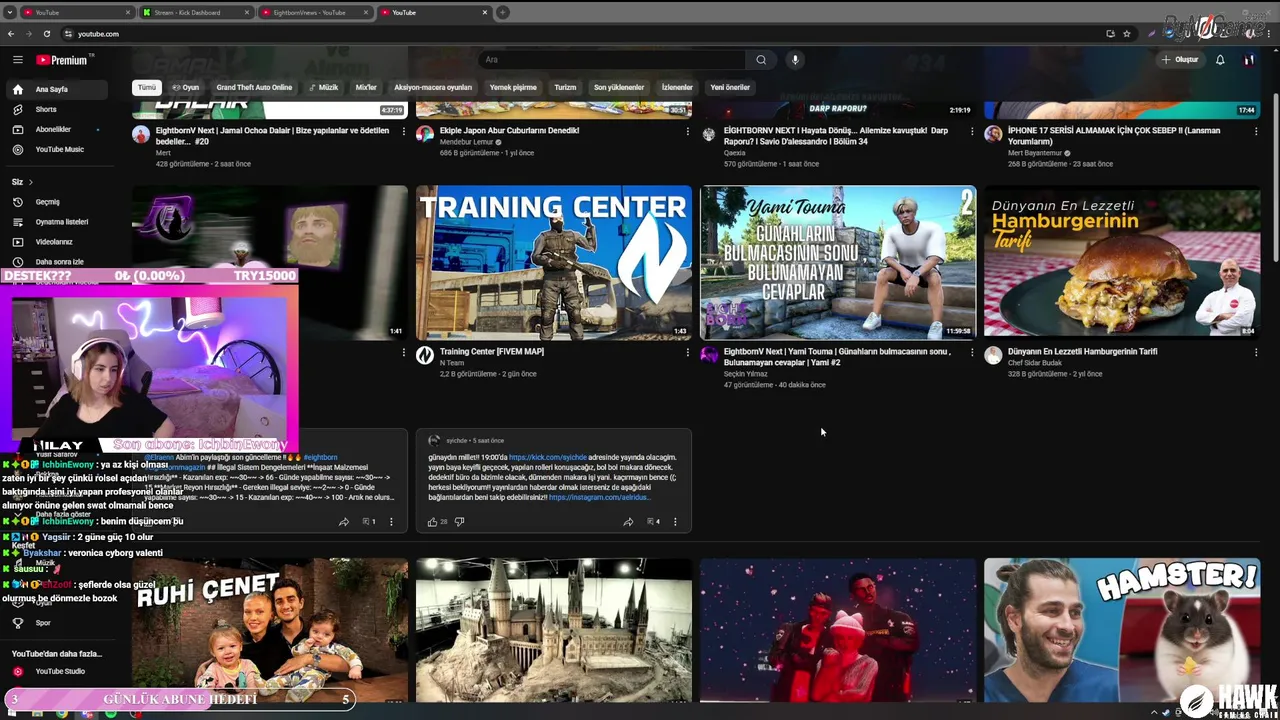Open comments on the syichde post
This screenshot has height=720, width=1280.
[x=653, y=521]
